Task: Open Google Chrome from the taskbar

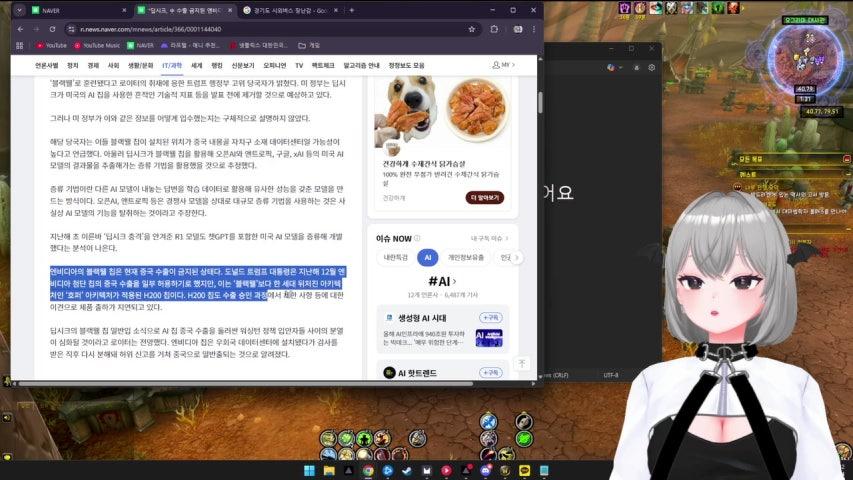Action: [x=368, y=470]
